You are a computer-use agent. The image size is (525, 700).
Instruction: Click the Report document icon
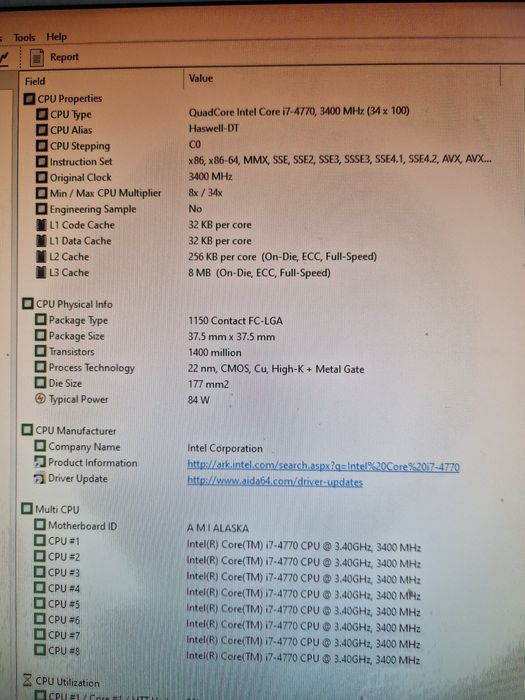[37, 58]
